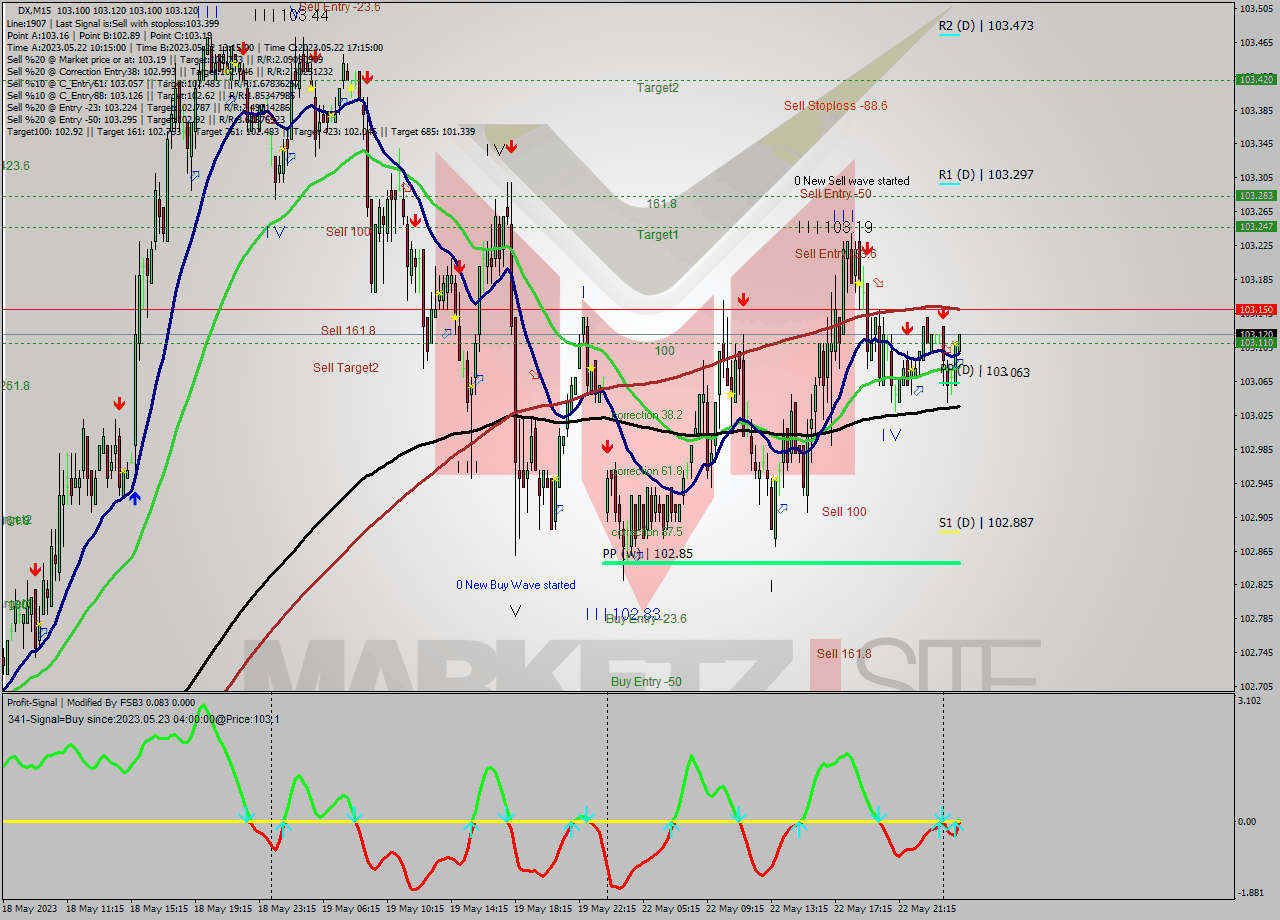1280x920 pixels.
Task: Click the I I I 103.44 wave label
Action: pos(291,15)
